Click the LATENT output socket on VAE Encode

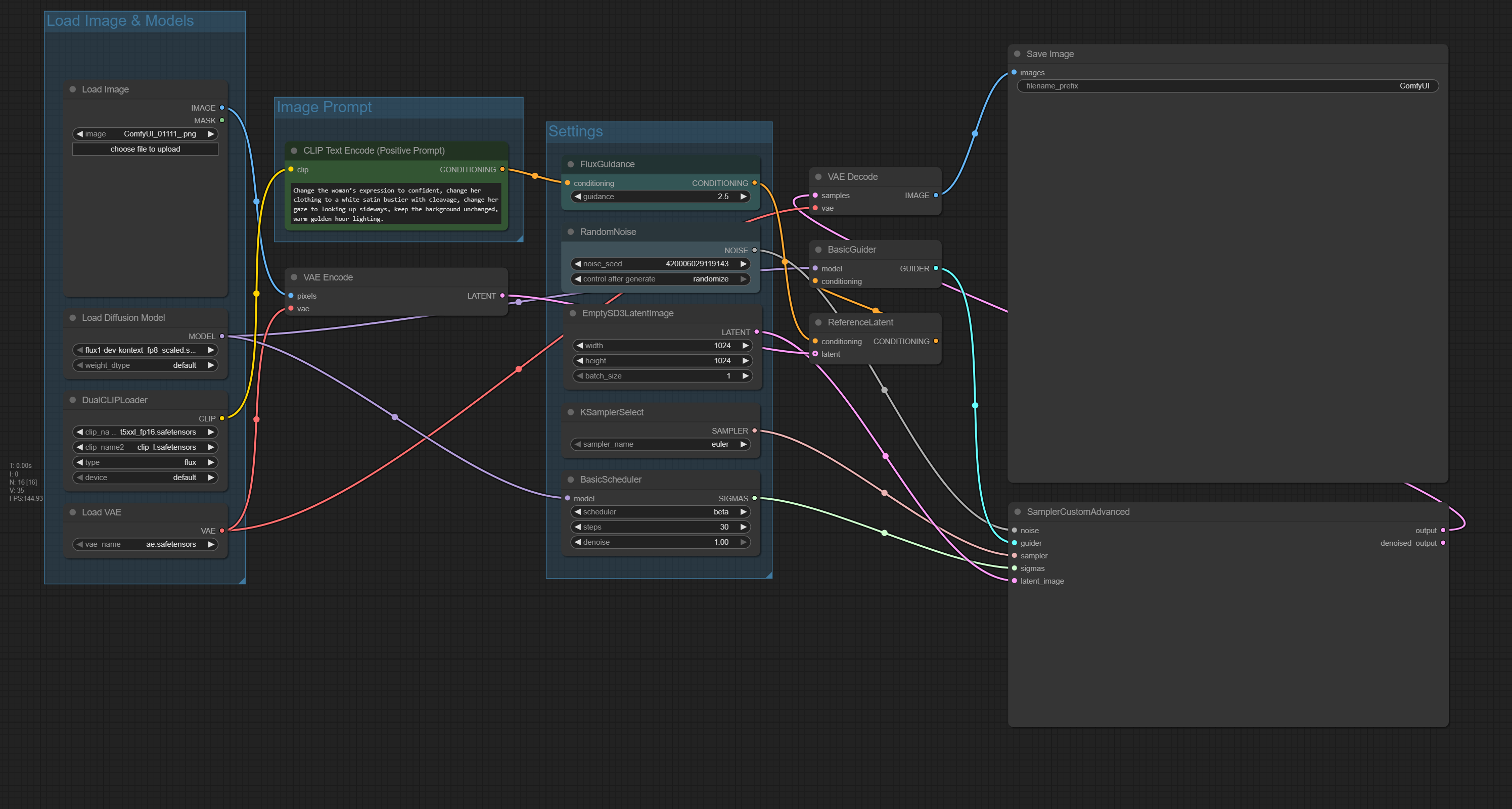(502, 296)
